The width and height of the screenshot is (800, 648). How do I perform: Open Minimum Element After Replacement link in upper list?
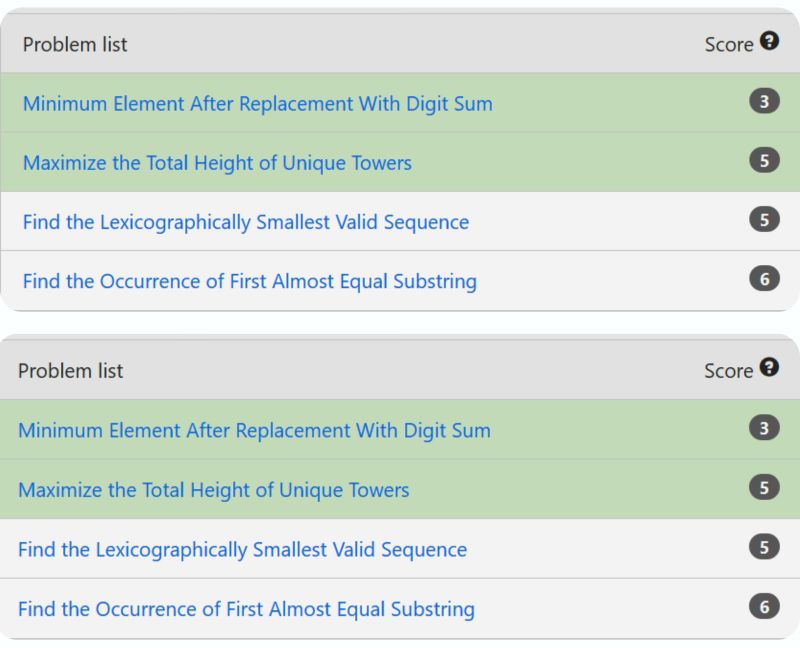point(257,103)
